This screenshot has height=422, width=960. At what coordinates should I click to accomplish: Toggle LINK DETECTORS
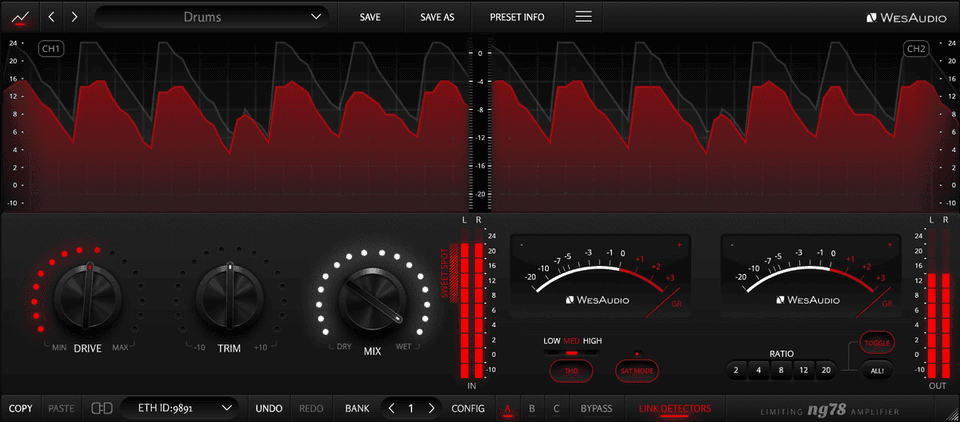click(x=675, y=408)
